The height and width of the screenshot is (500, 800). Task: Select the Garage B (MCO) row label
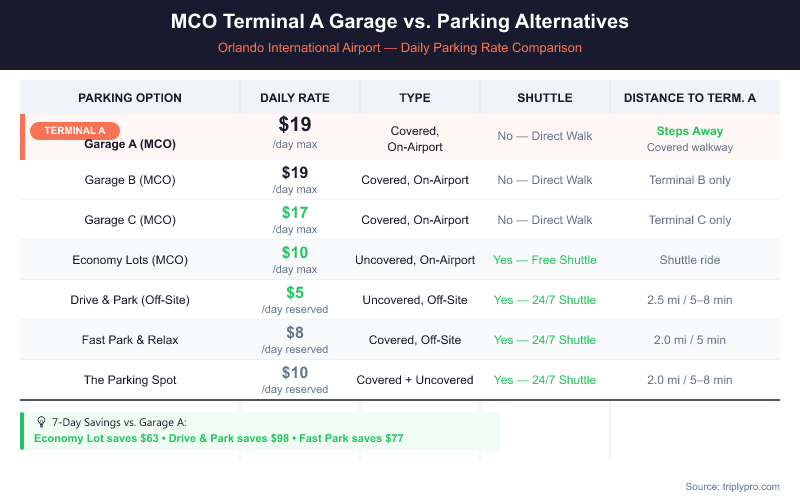point(130,180)
